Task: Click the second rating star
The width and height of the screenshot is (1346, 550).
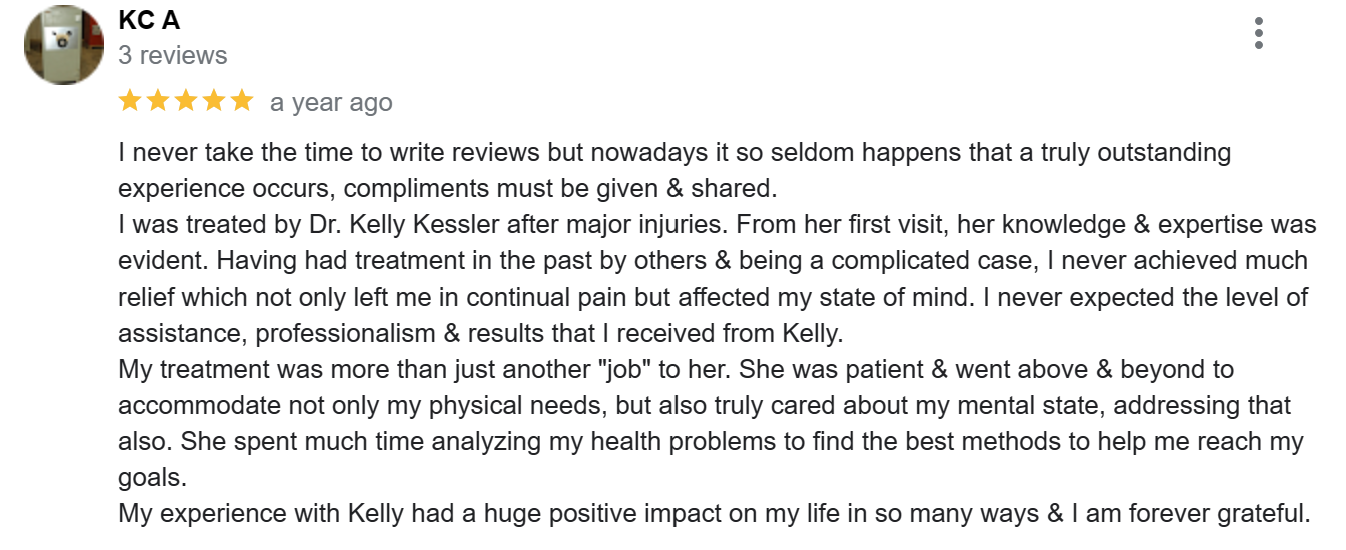Action: point(158,101)
